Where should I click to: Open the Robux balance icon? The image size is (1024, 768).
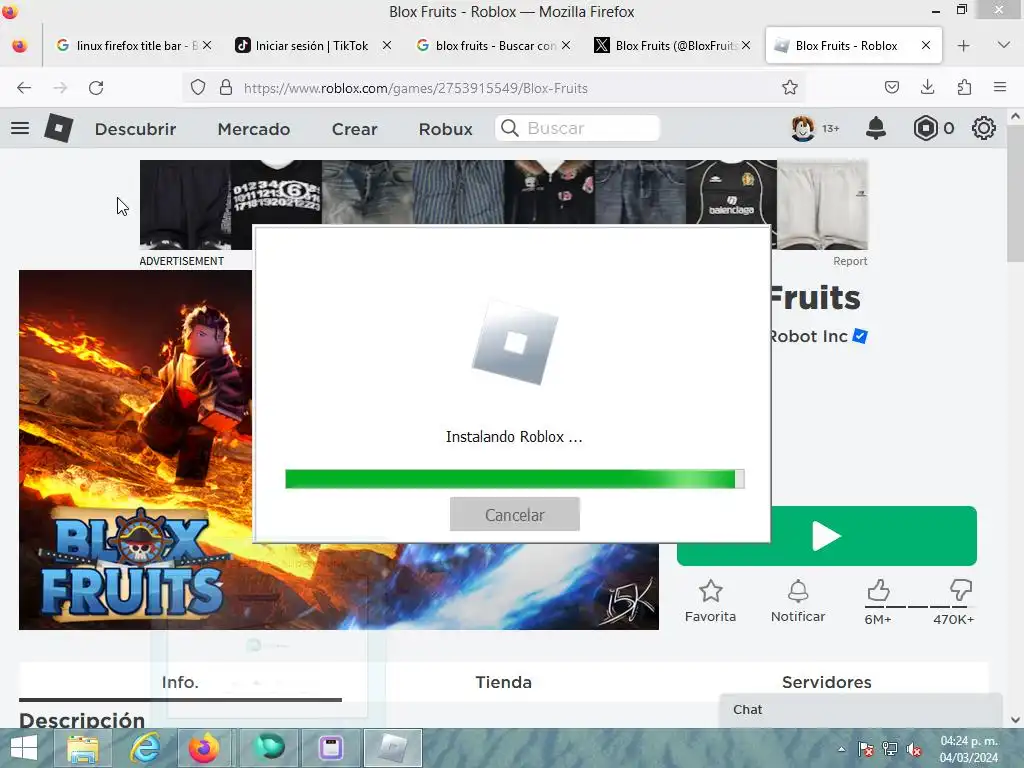(925, 128)
